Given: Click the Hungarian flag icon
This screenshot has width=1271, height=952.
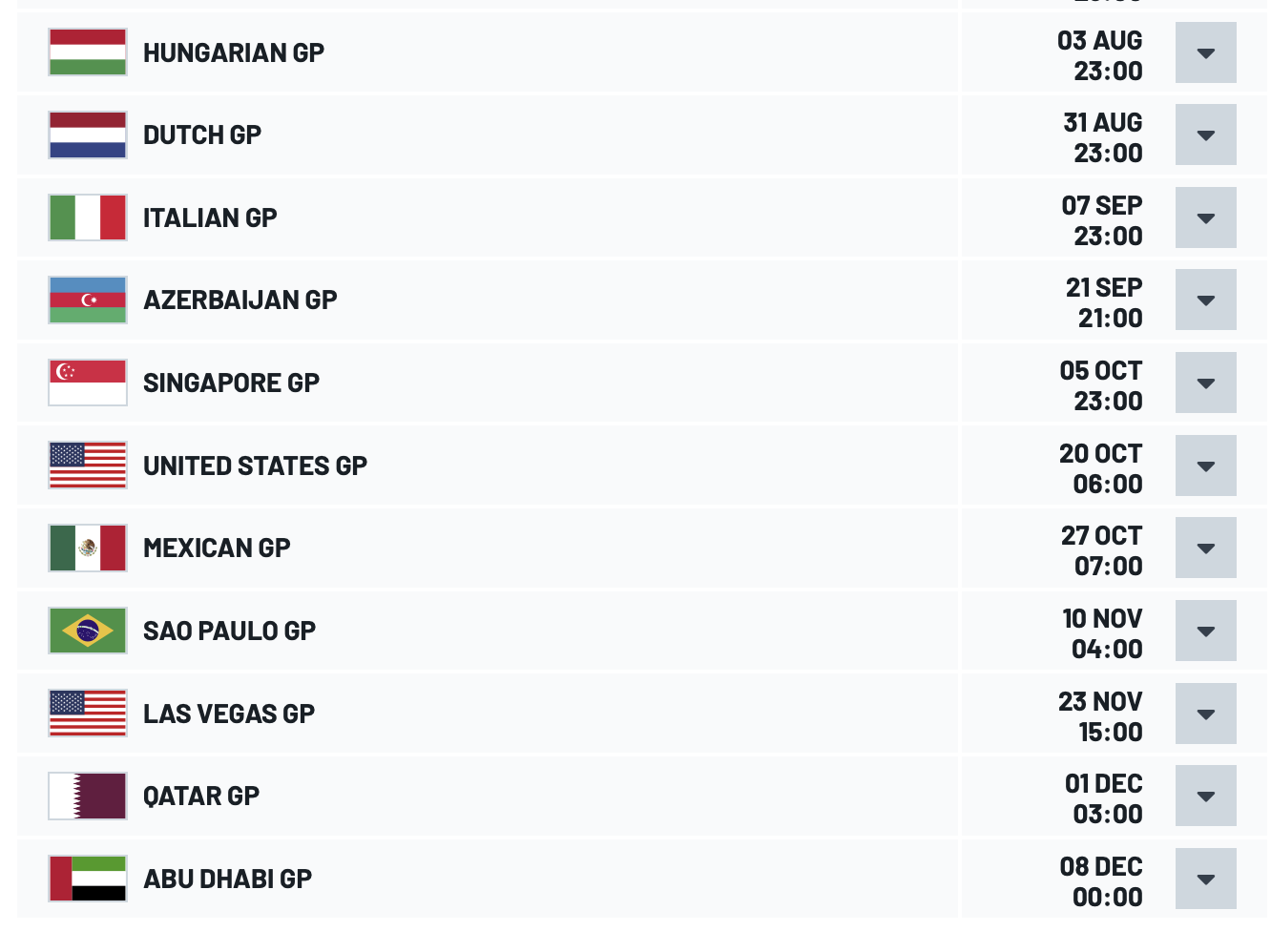Looking at the screenshot, I should (88, 52).
